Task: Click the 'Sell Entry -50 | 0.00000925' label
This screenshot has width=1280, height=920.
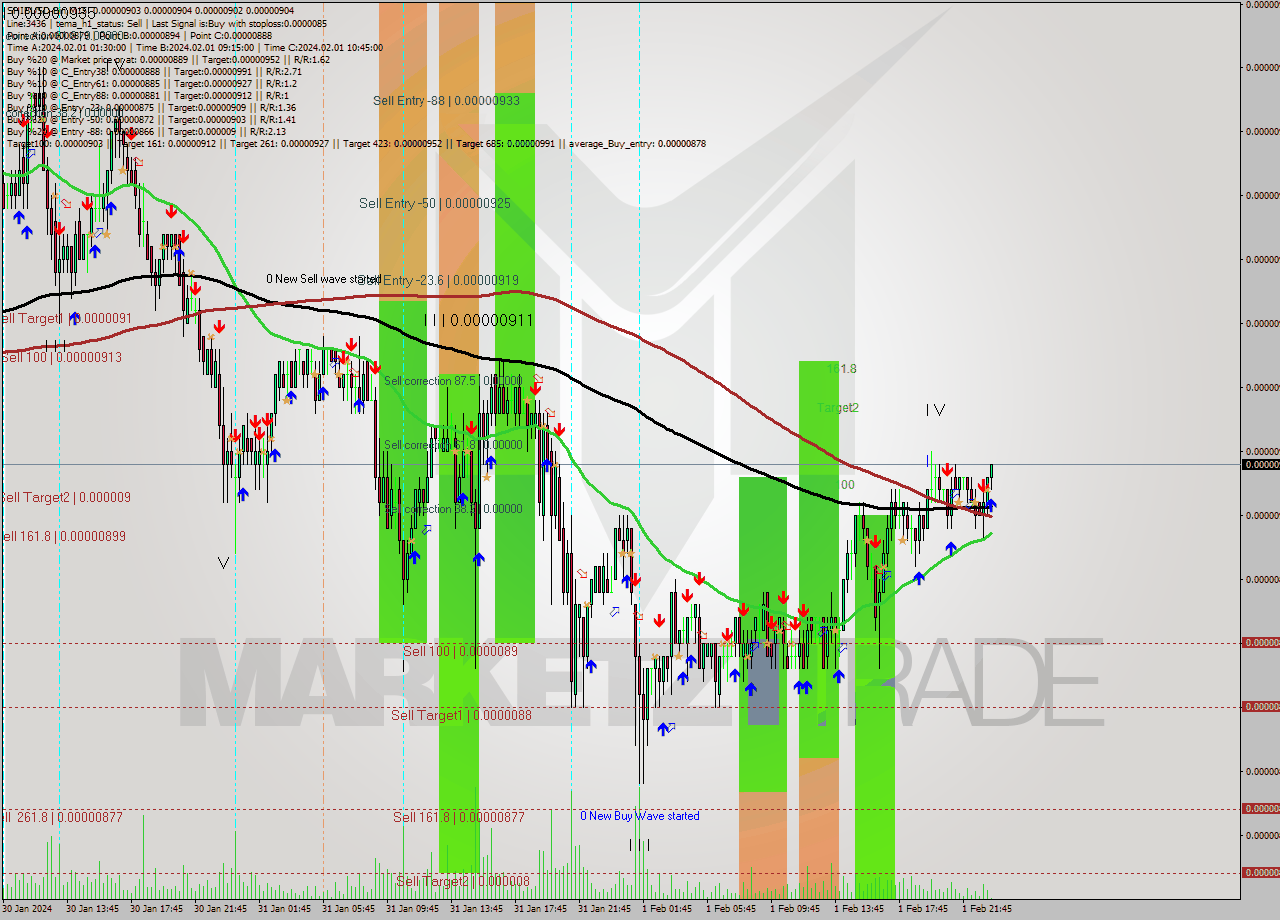Action: pos(435,203)
